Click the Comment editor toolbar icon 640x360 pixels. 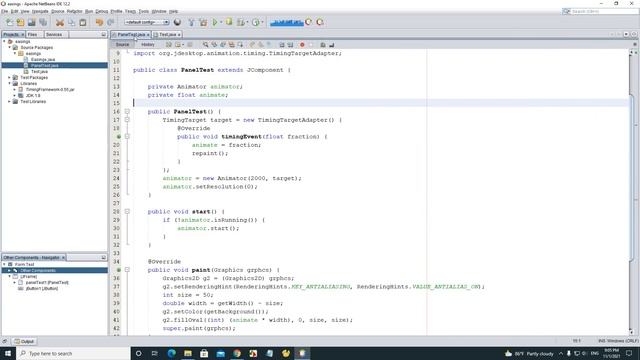[323, 44]
